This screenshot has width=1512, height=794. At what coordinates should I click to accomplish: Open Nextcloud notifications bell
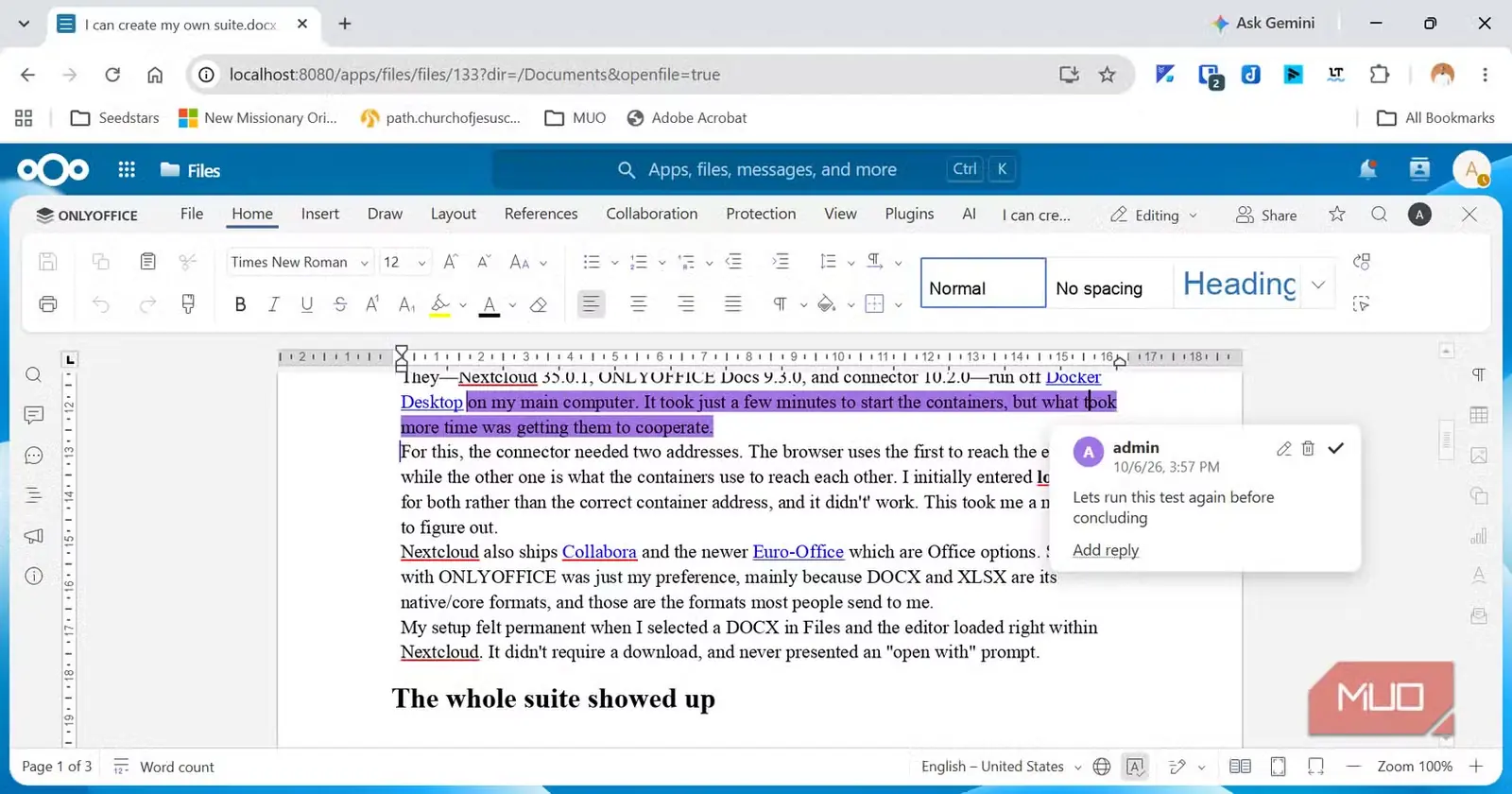(1367, 170)
